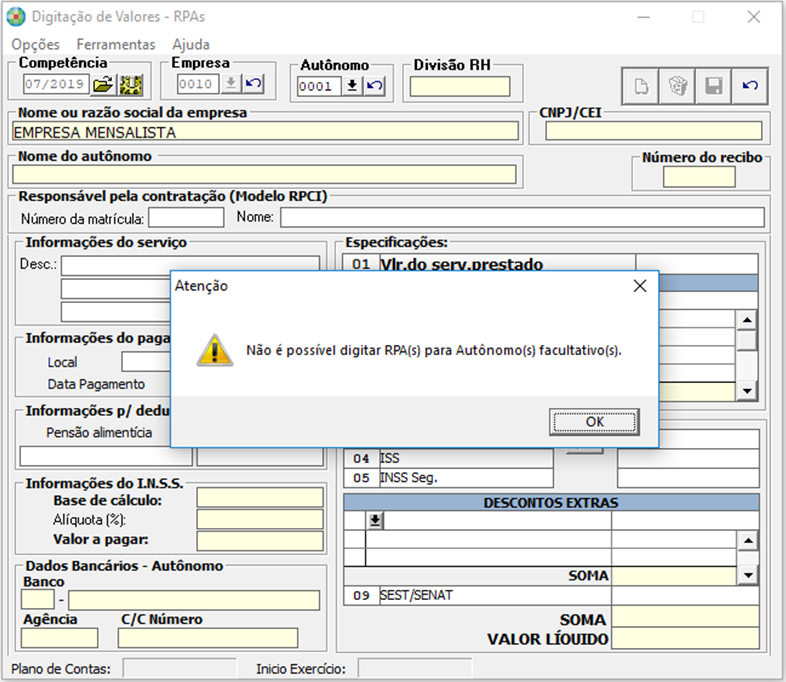Click the Empresa lookup arrow icon

coord(231,83)
